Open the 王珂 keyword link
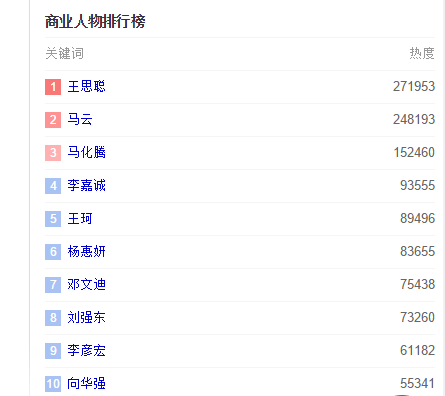445x396 pixels. click(80, 219)
